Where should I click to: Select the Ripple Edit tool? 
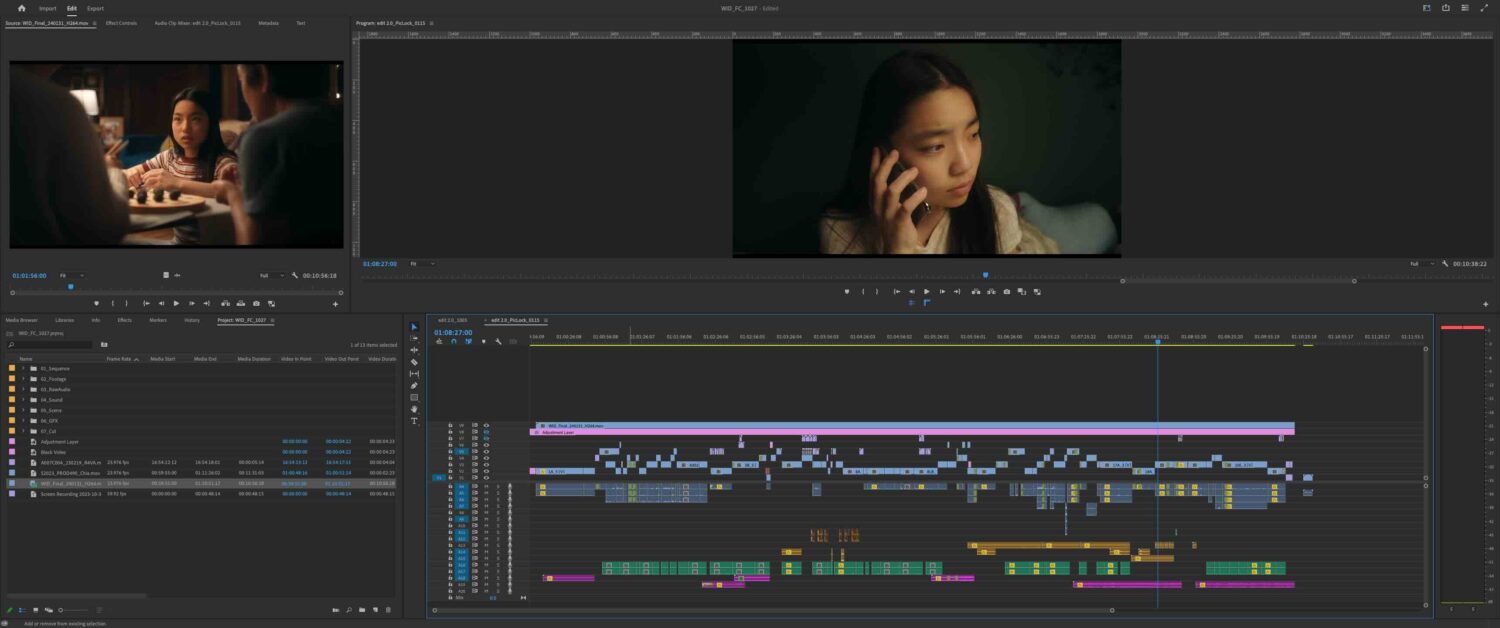click(414, 350)
